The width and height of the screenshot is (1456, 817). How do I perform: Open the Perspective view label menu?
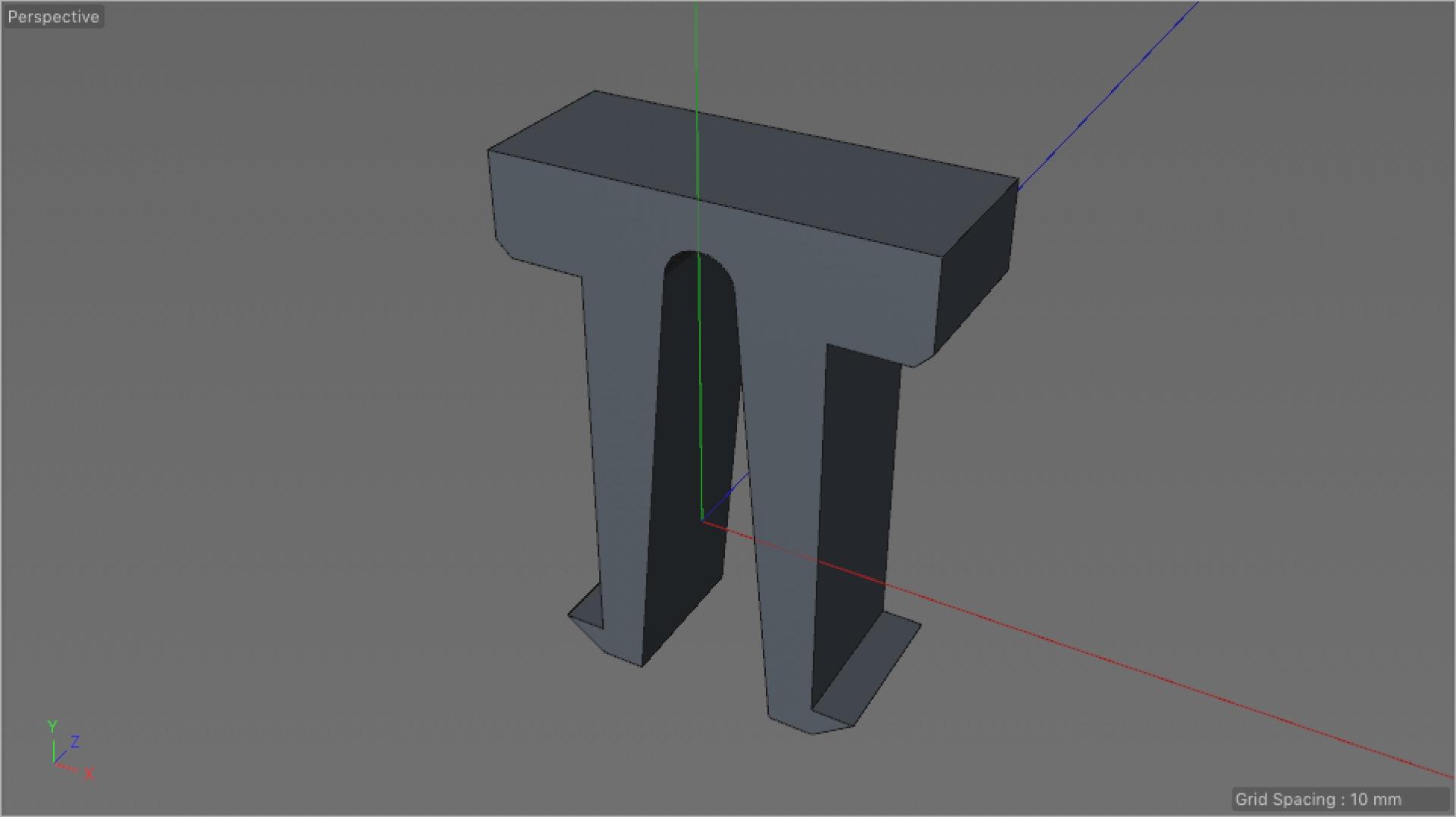[53, 17]
